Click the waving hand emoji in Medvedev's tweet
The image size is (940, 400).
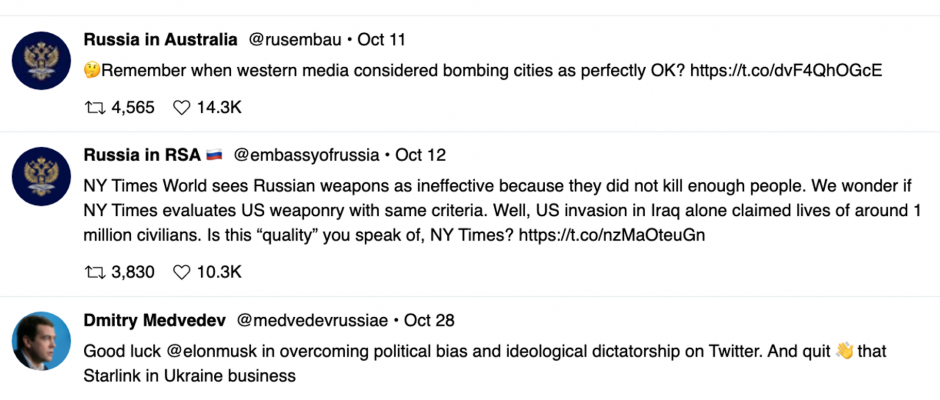point(843,350)
